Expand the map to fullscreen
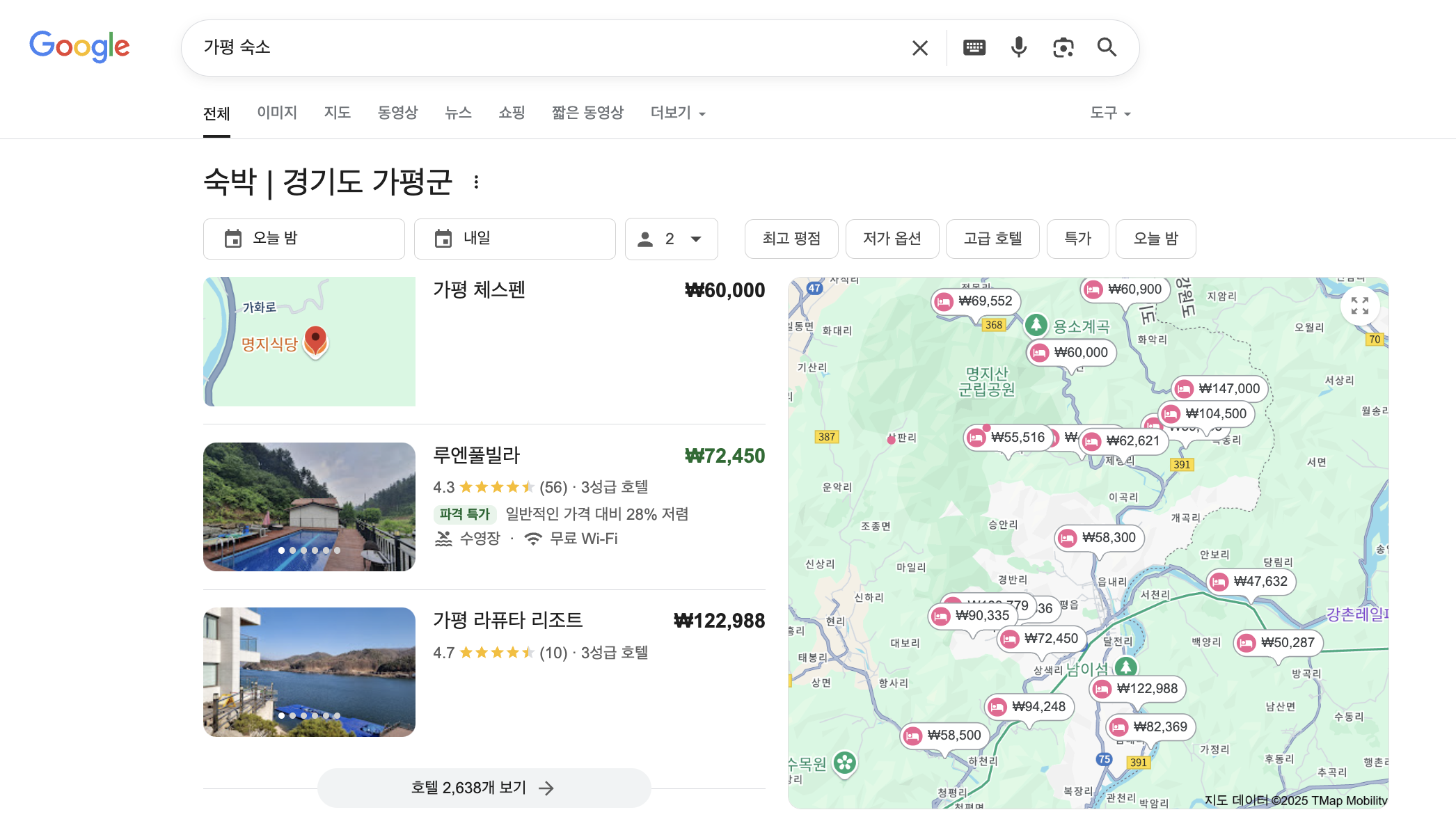Image resolution: width=1456 pixels, height=835 pixels. (x=1359, y=305)
